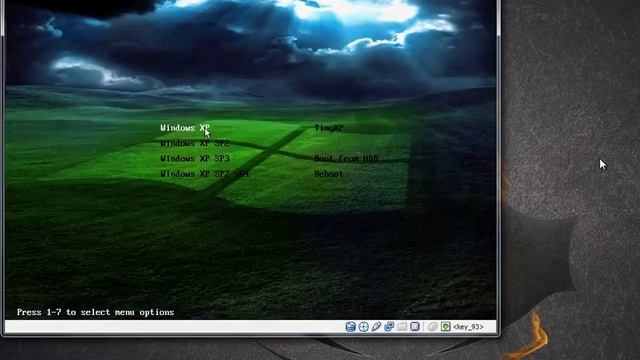Select the TinyXP boot option
The height and width of the screenshot is (360, 640).
[329, 128]
